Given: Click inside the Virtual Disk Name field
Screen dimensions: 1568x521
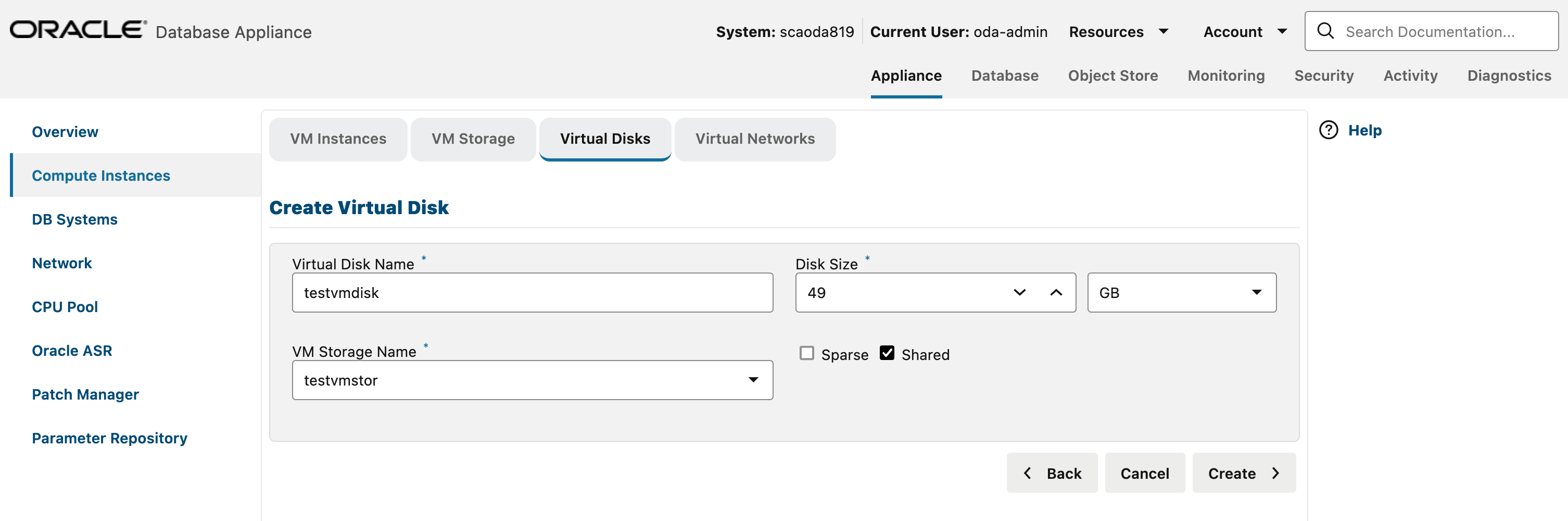Looking at the screenshot, I should [x=532, y=292].
